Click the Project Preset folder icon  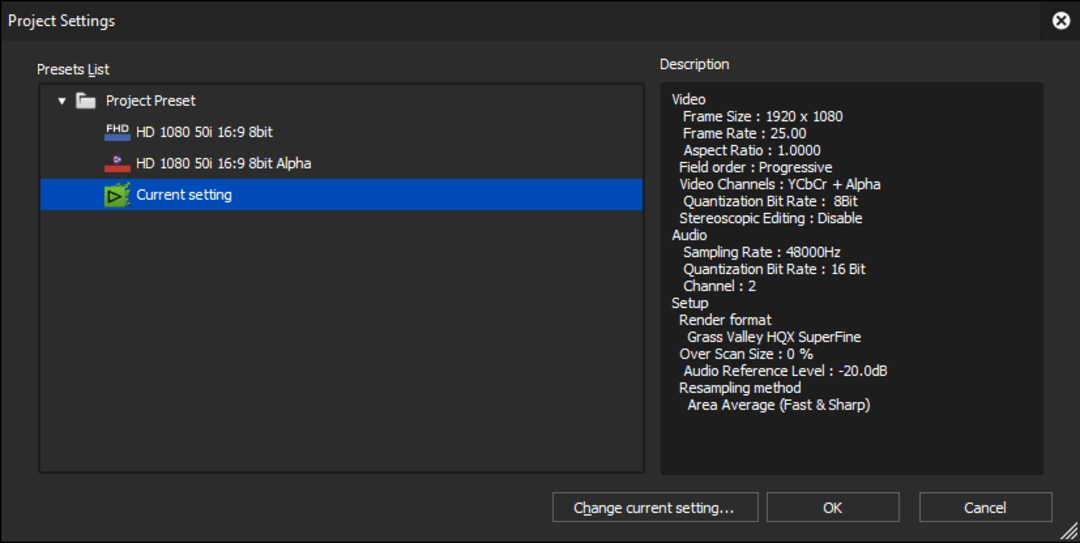pos(86,101)
